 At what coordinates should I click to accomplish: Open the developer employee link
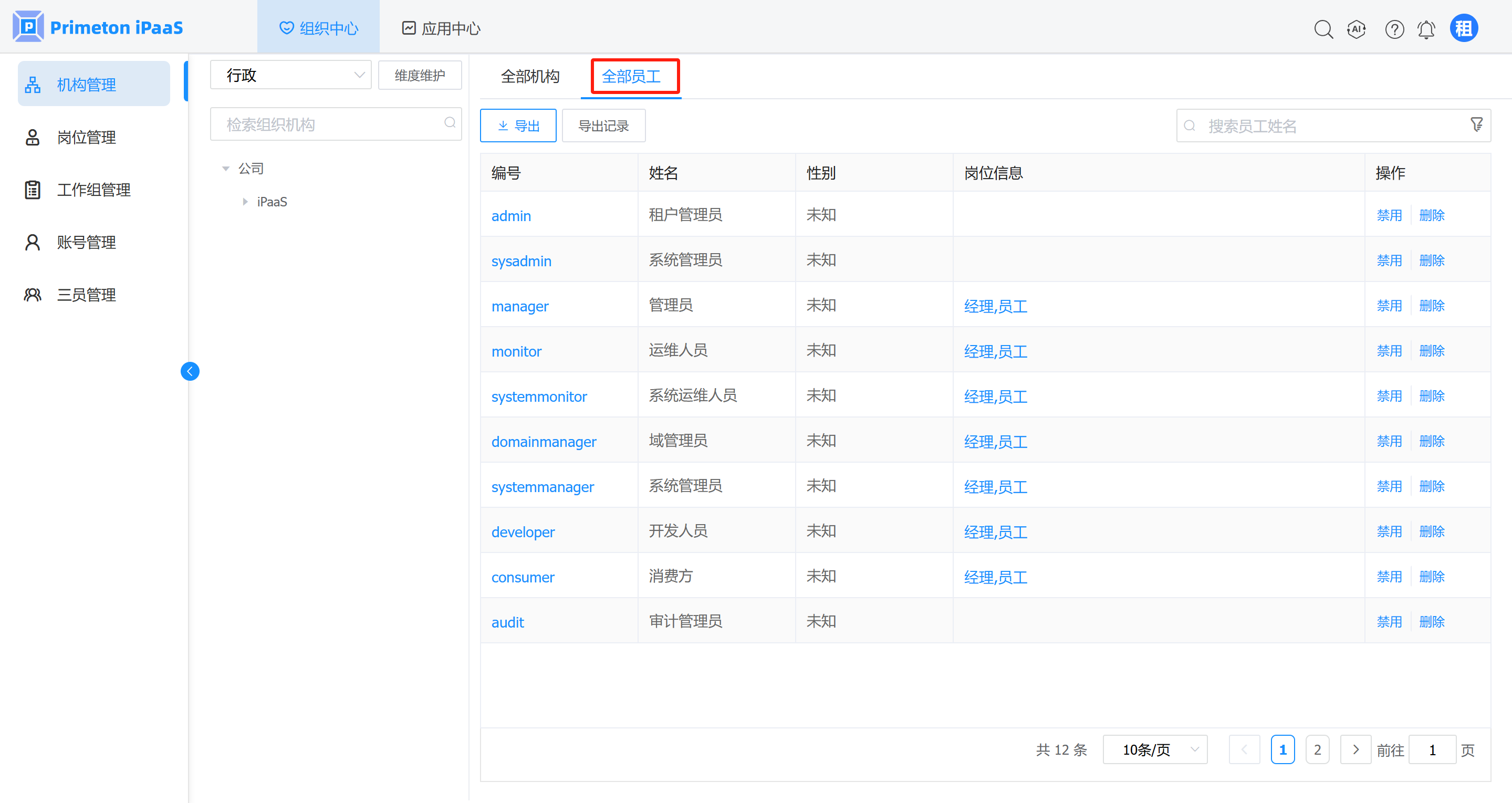click(523, 532)
